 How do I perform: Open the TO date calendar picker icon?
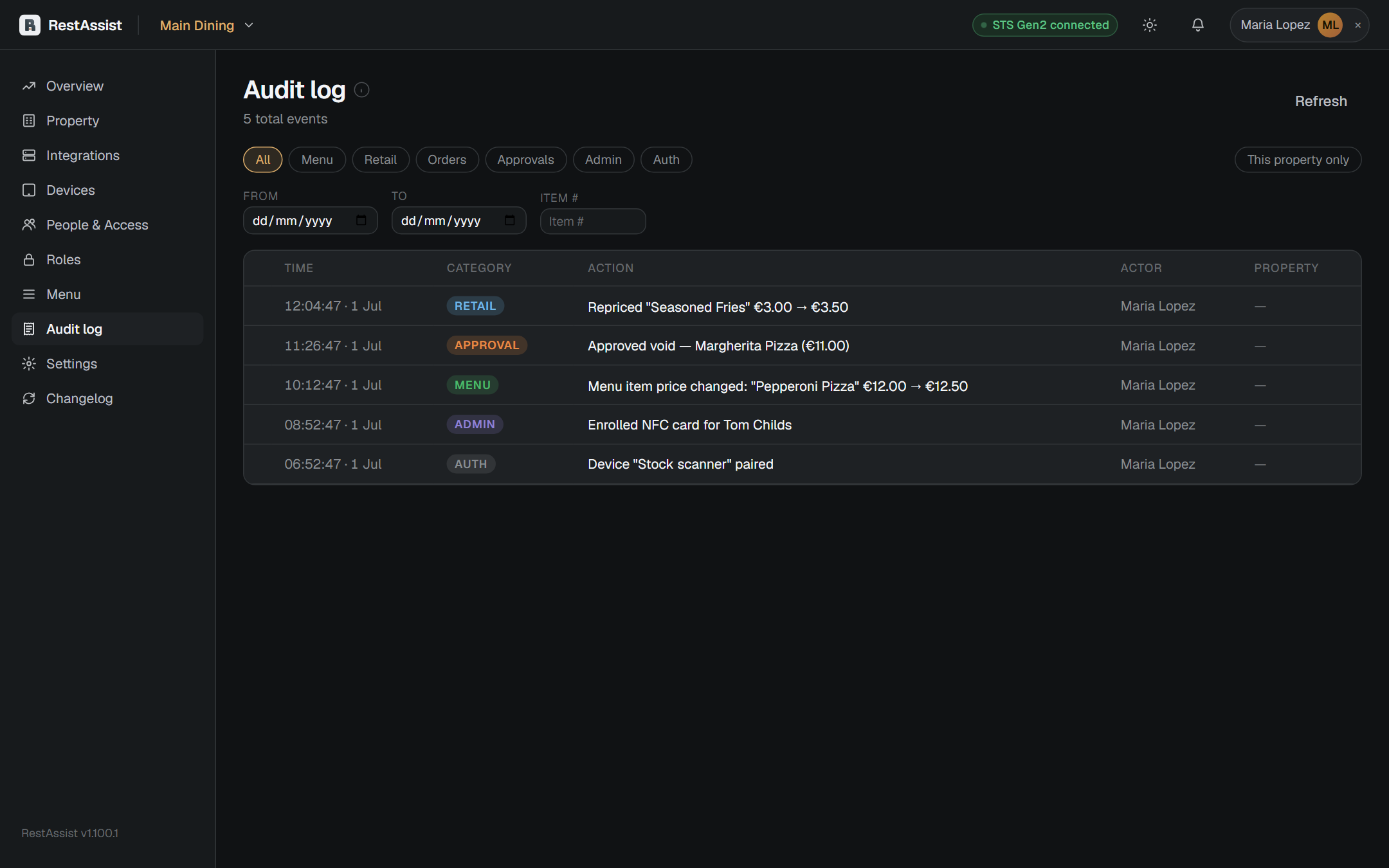510,221
